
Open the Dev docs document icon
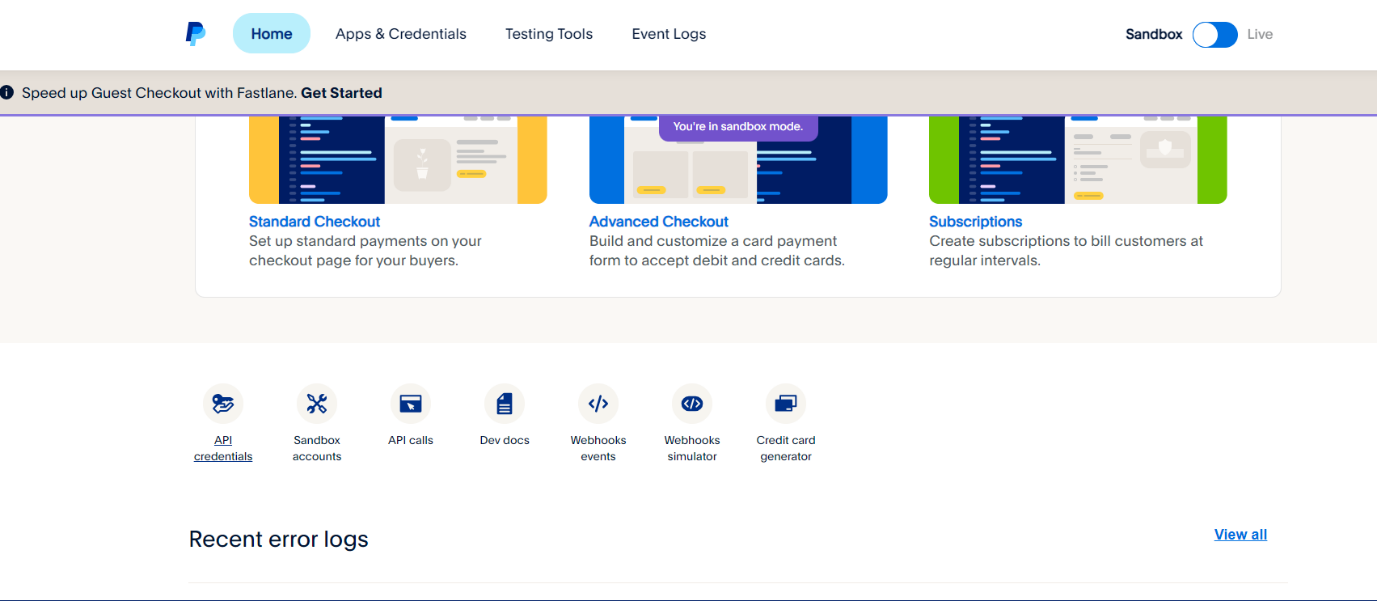505,404
